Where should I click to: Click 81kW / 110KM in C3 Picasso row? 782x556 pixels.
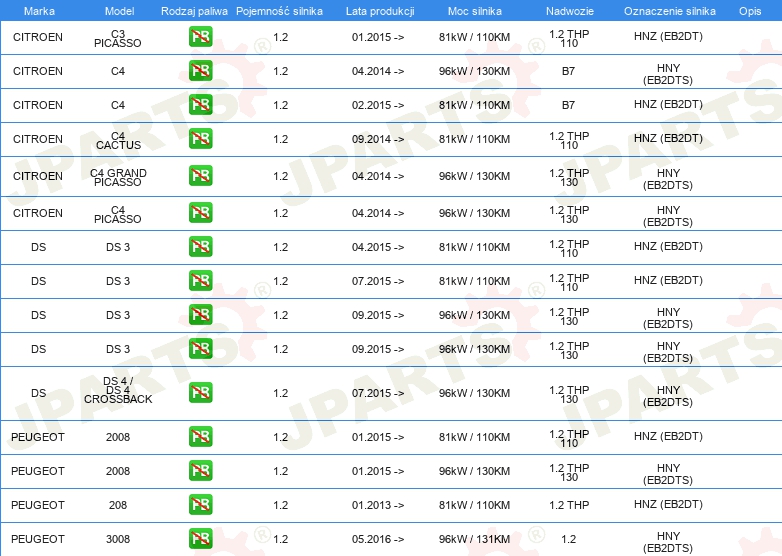tap(474, 37)
